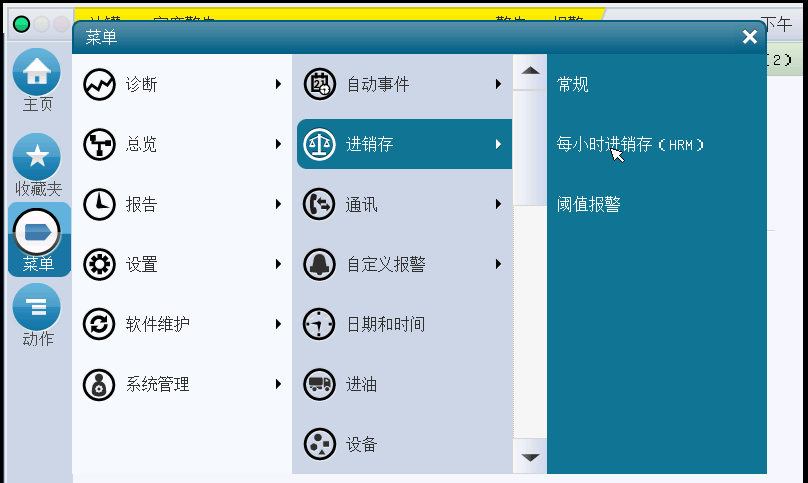
Task: Click the 软件维护 refresh icon
Action: (100, 324)
